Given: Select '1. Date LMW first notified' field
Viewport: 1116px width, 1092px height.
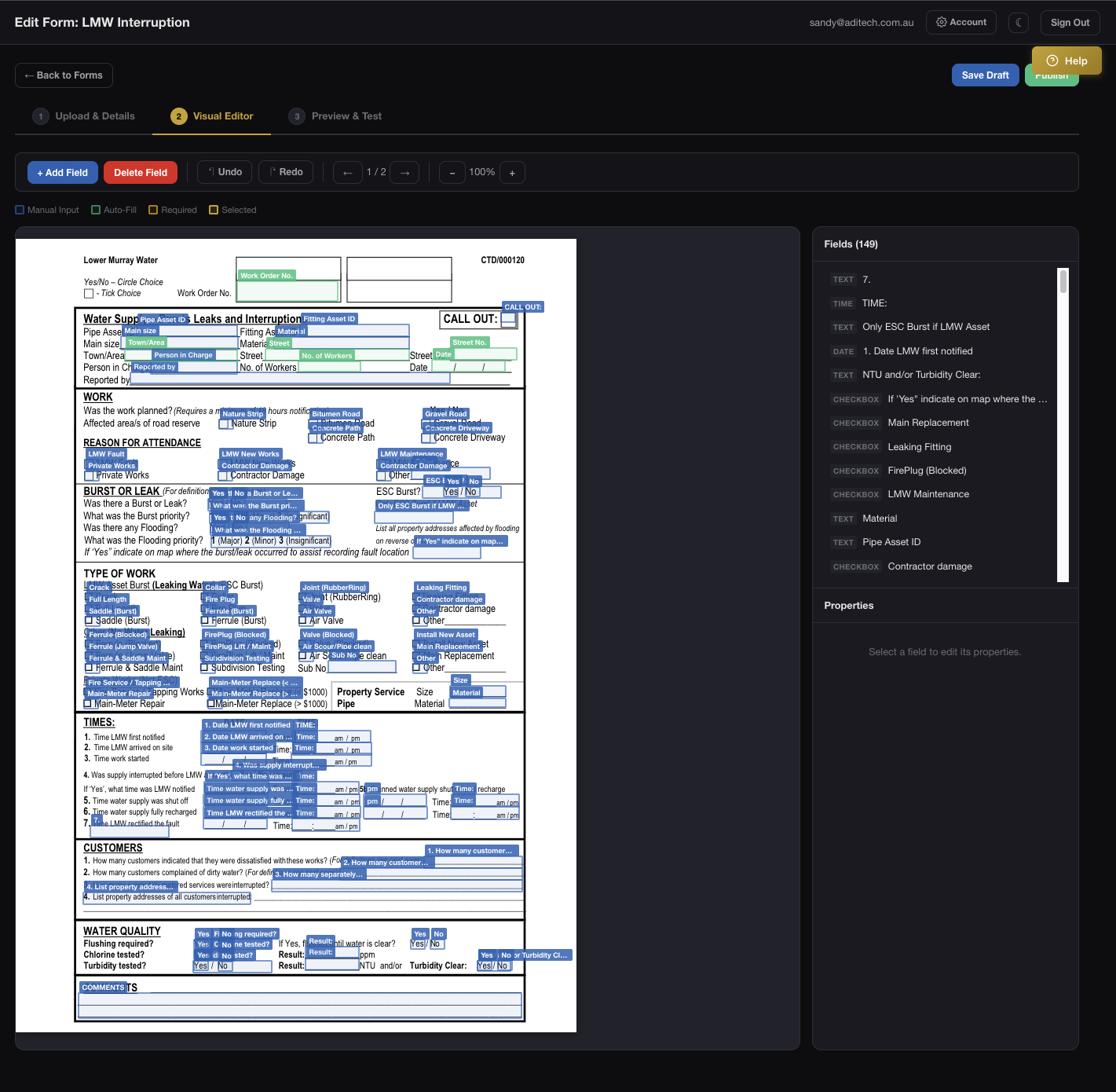Looking at the screenshot, I should [x=939, y=351].
